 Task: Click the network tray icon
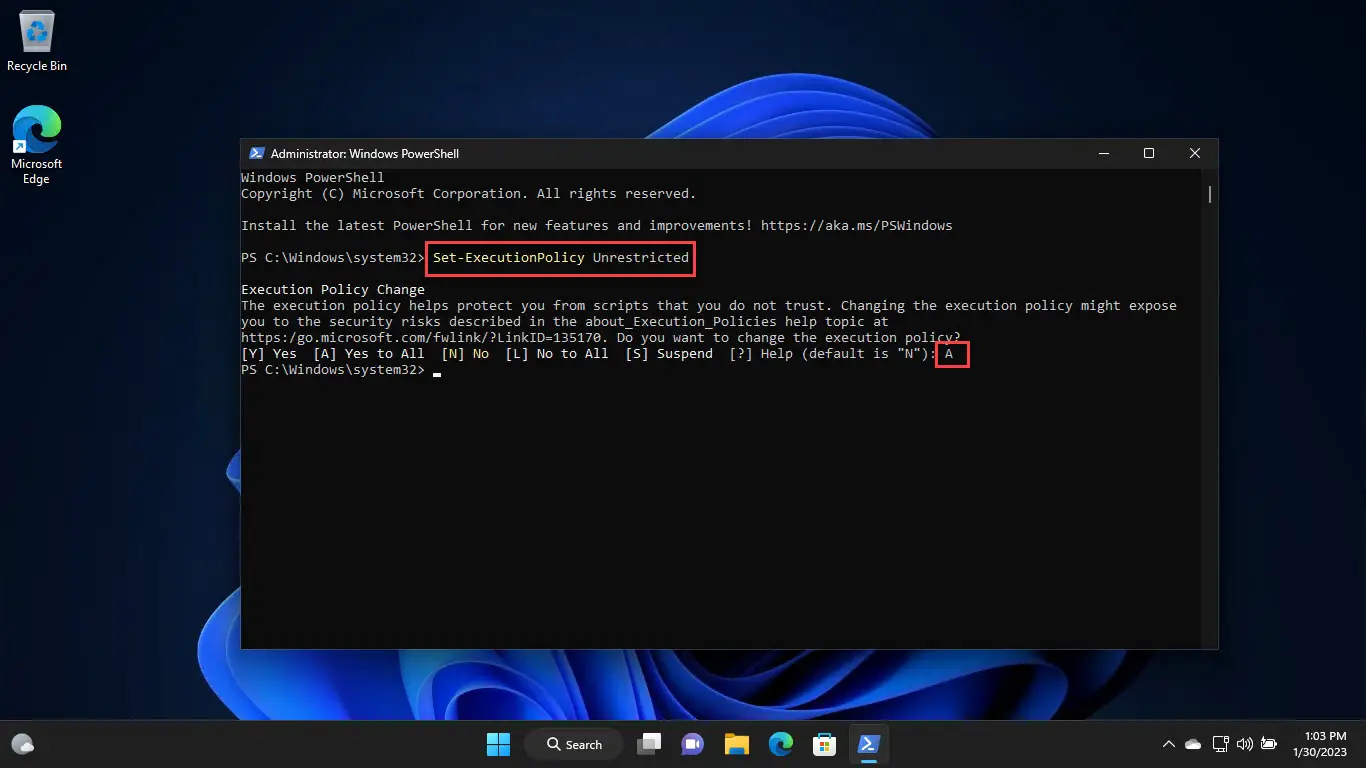coord(1220,744)
